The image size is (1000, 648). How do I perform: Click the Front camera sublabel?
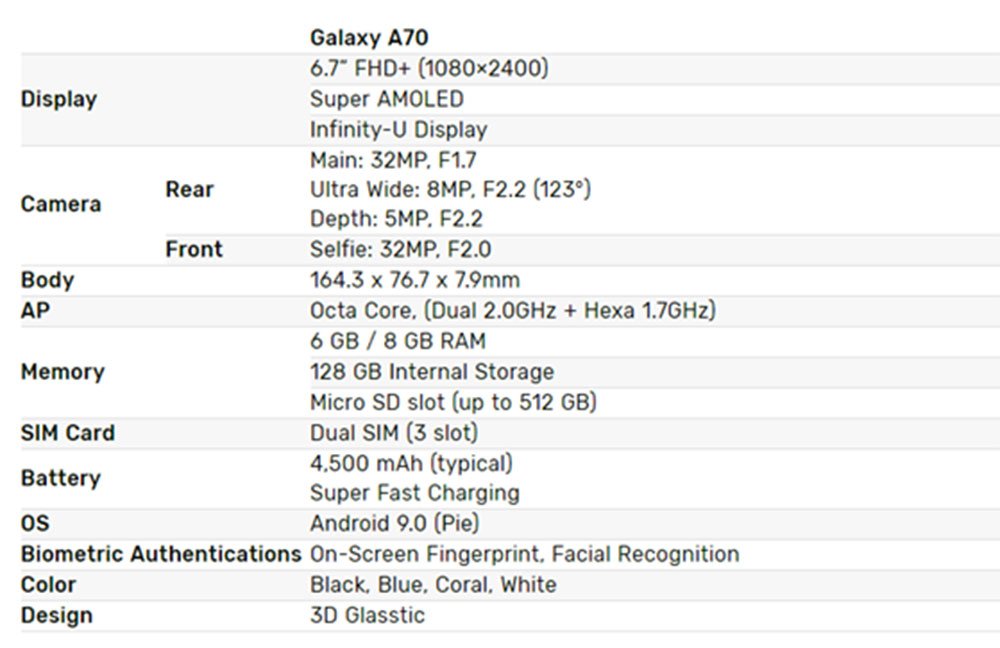pos(194,249)
